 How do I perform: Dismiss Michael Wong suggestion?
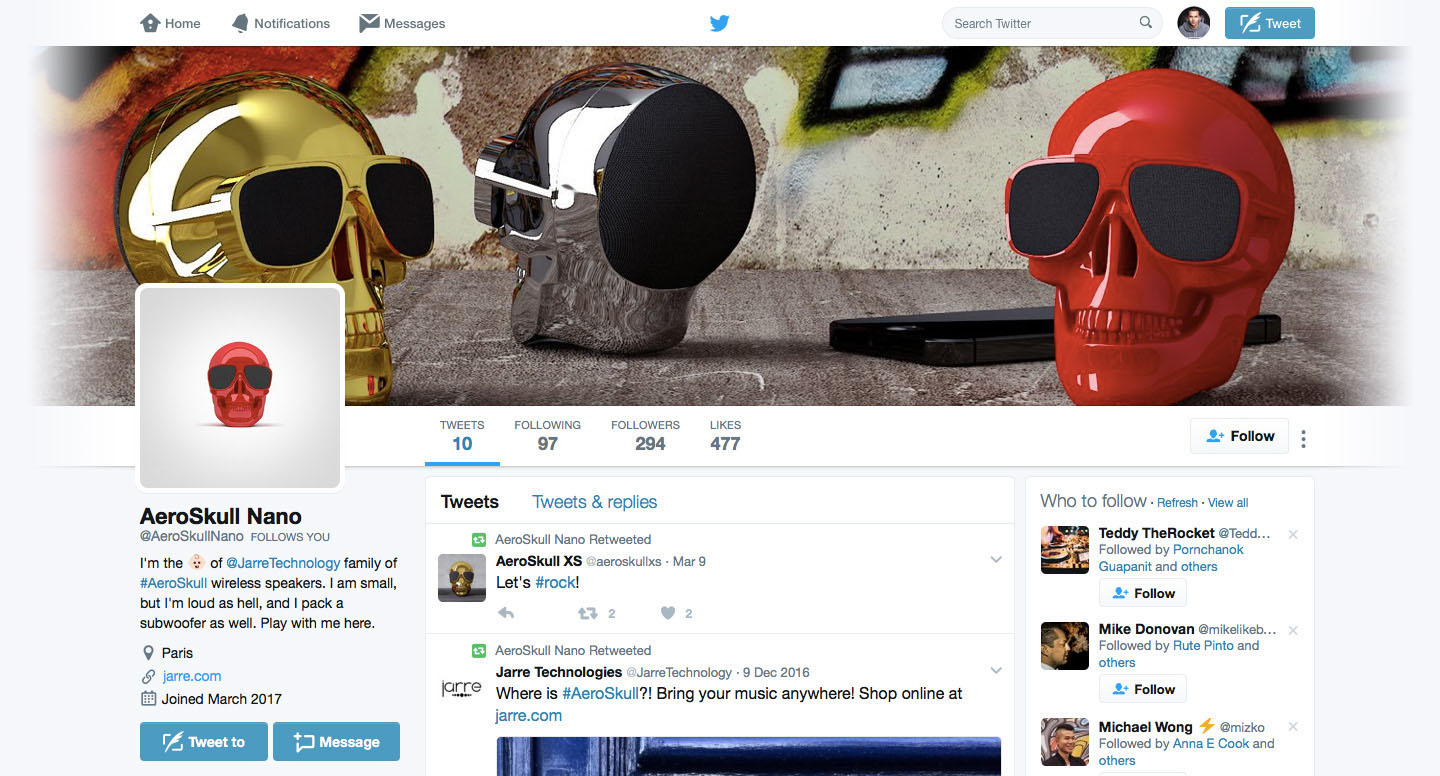(1293, 727)
